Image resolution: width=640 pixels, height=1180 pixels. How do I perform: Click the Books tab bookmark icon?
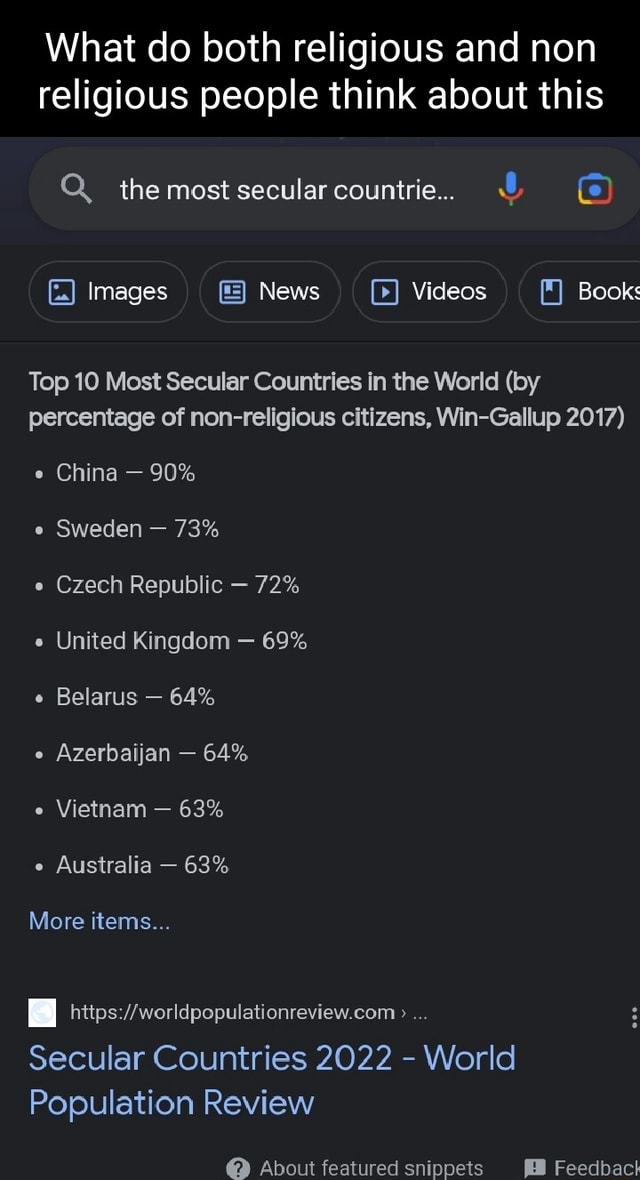pos(553,291)
